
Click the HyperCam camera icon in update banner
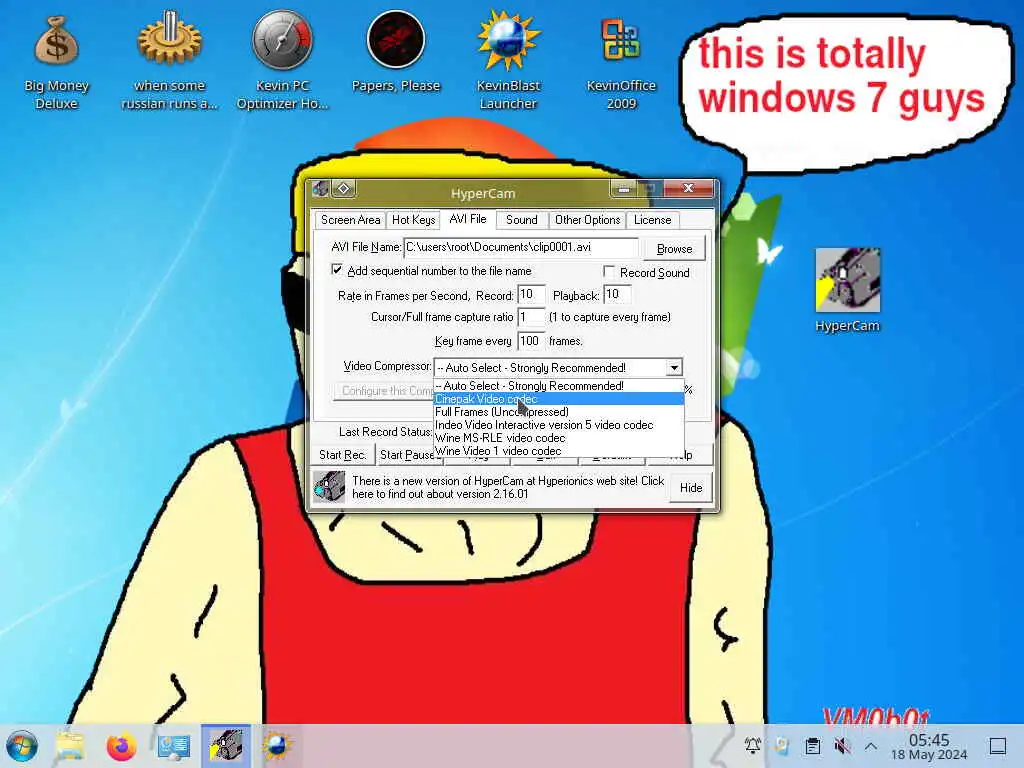click(329, 487)
